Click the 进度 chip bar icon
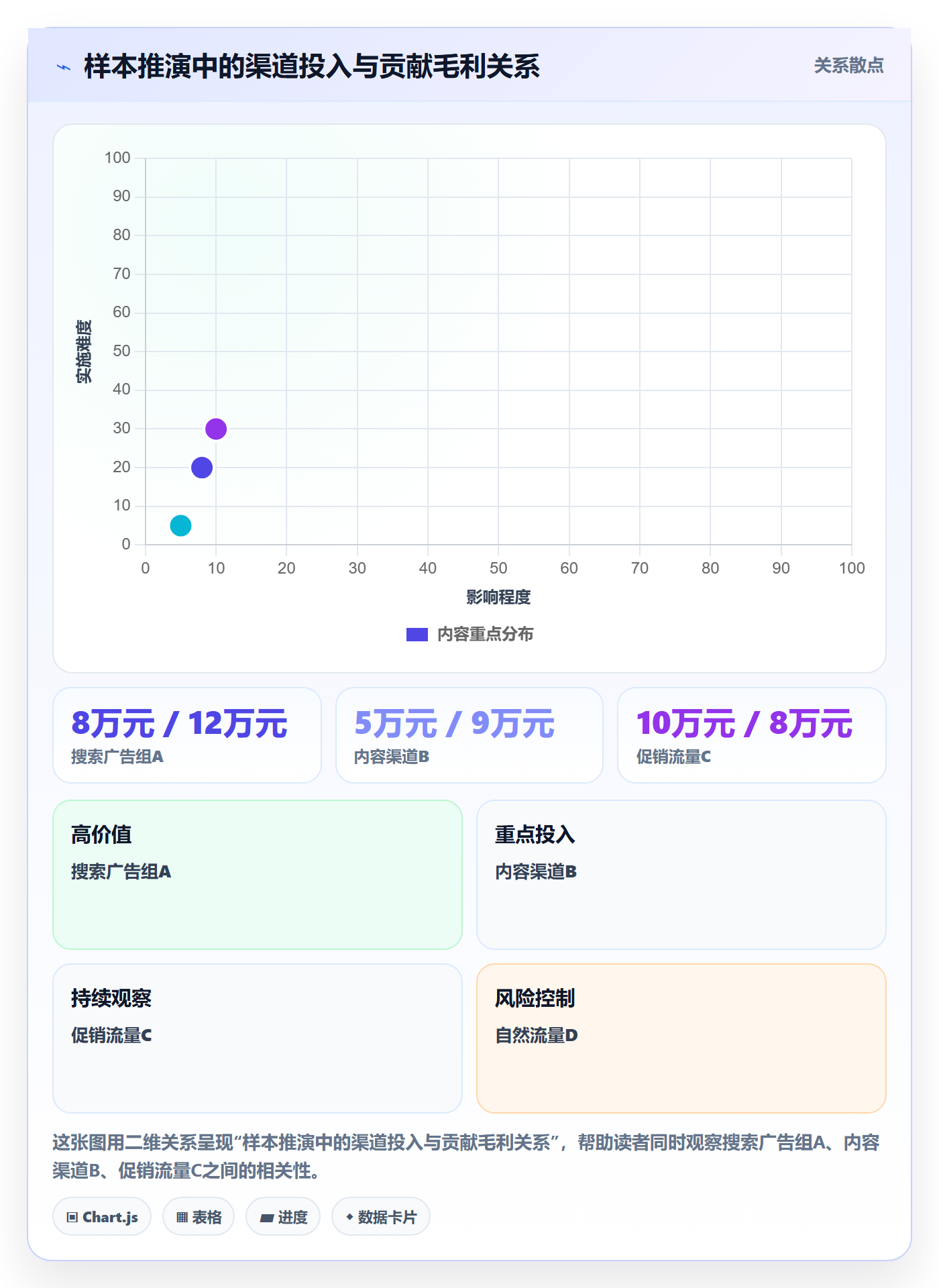The height and width of the screenshot is (1288, 939). pos(267,1218)
